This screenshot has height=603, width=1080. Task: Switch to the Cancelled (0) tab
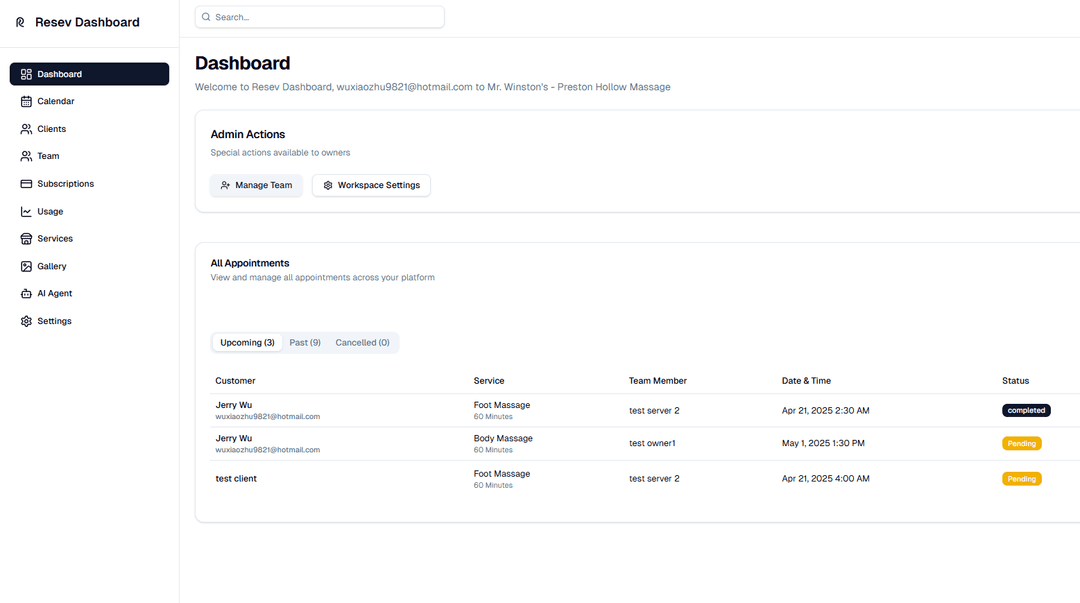[x=362, y=343]
